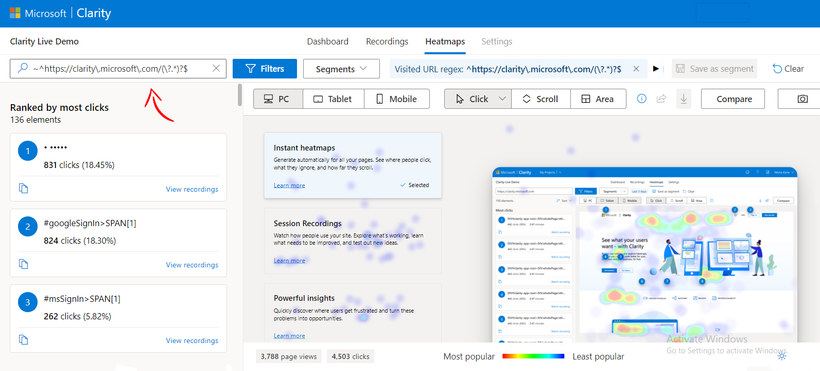Image resolution: width=820 pixels, height=371 pixels.
Task: Click the share heatmap icon
Action: (662, 98)
